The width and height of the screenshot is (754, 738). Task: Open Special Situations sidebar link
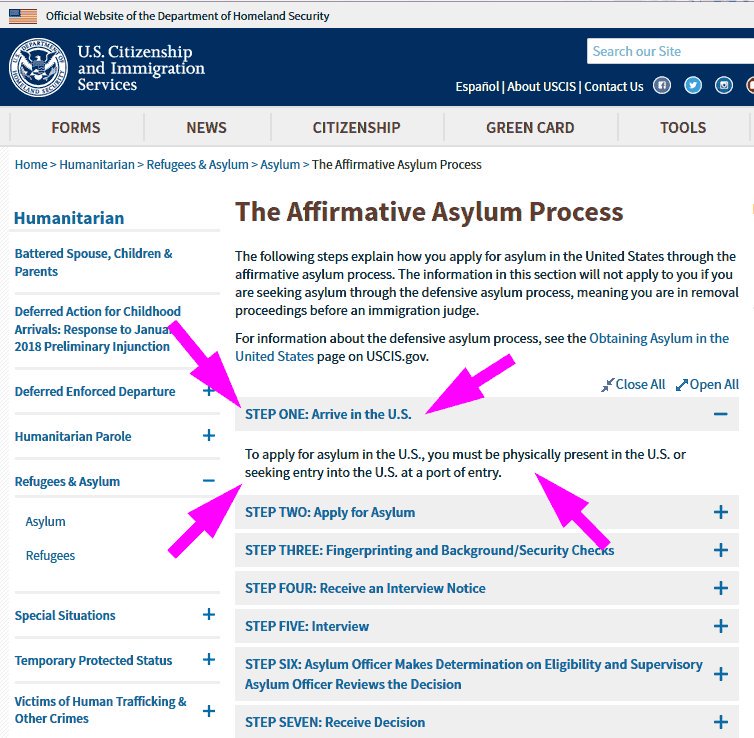click(65, 615)
